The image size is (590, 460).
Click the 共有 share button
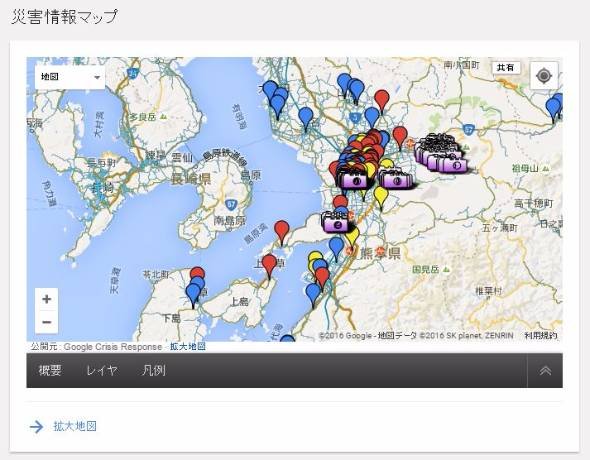(506, 68)
